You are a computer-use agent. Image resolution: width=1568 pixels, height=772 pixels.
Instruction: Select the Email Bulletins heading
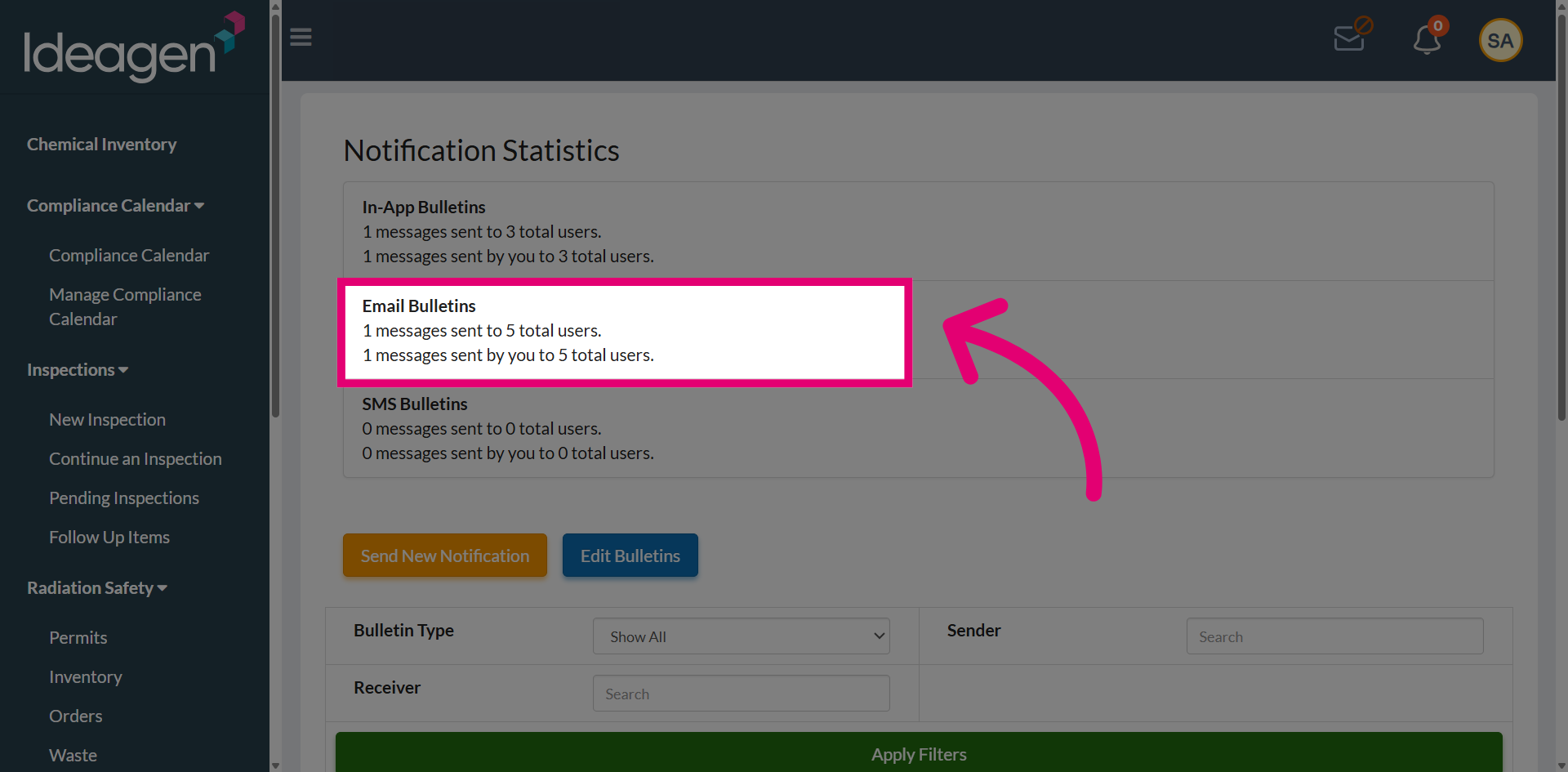[x=419, y=306]
